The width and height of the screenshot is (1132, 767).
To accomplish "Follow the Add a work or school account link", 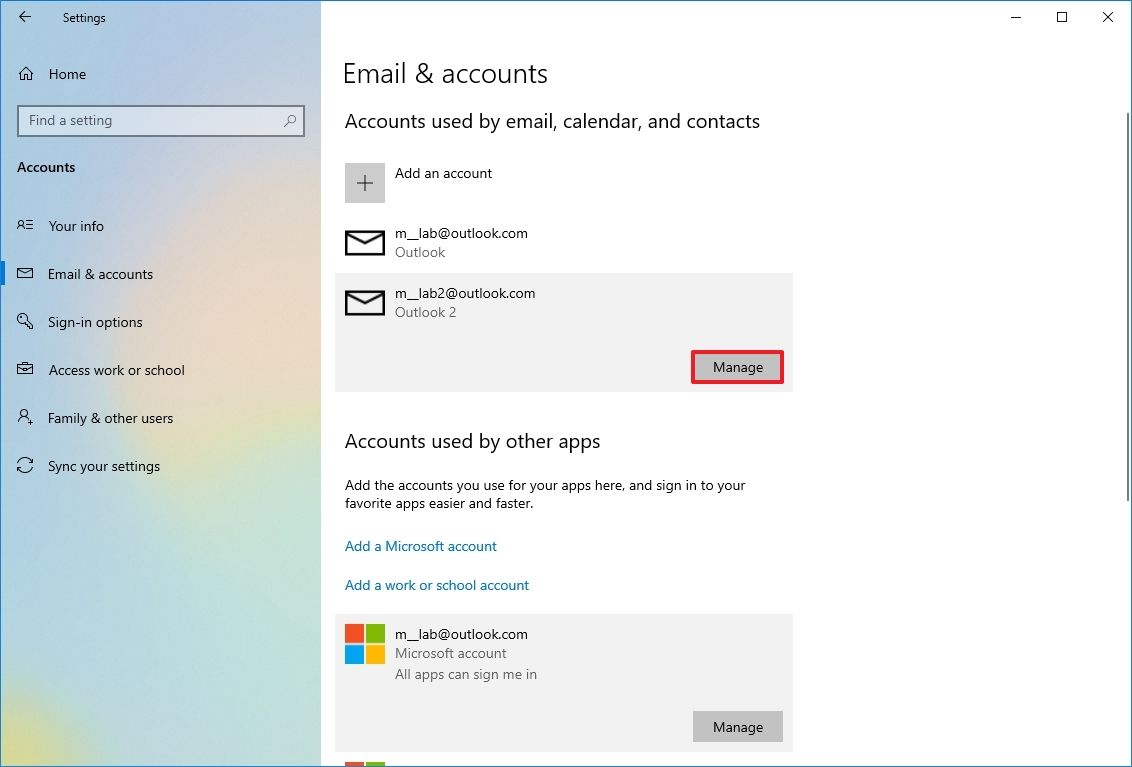I will click(437, 585).
